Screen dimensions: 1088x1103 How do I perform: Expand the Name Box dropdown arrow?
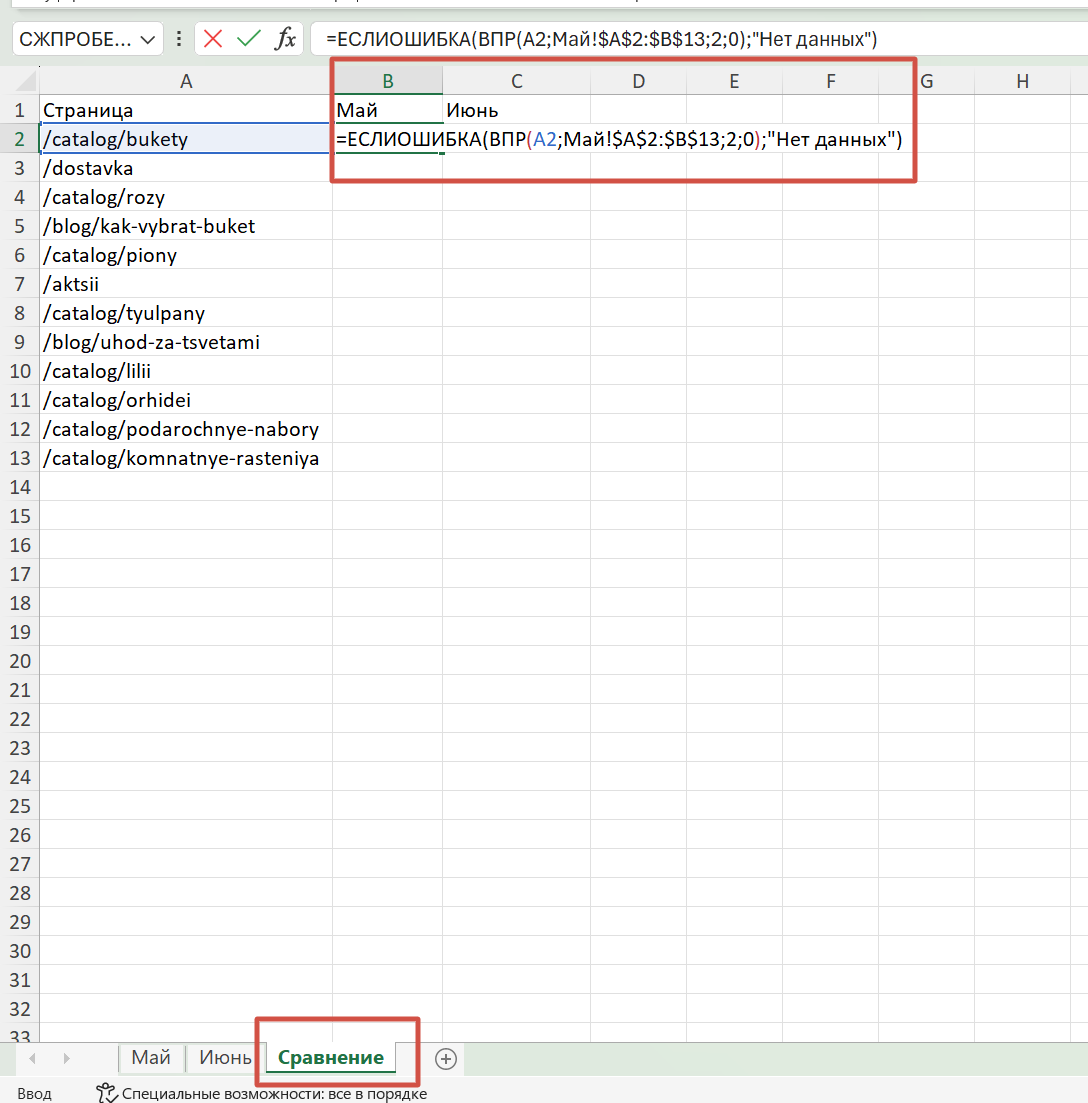pyautogui.click(x=148, y=40)
